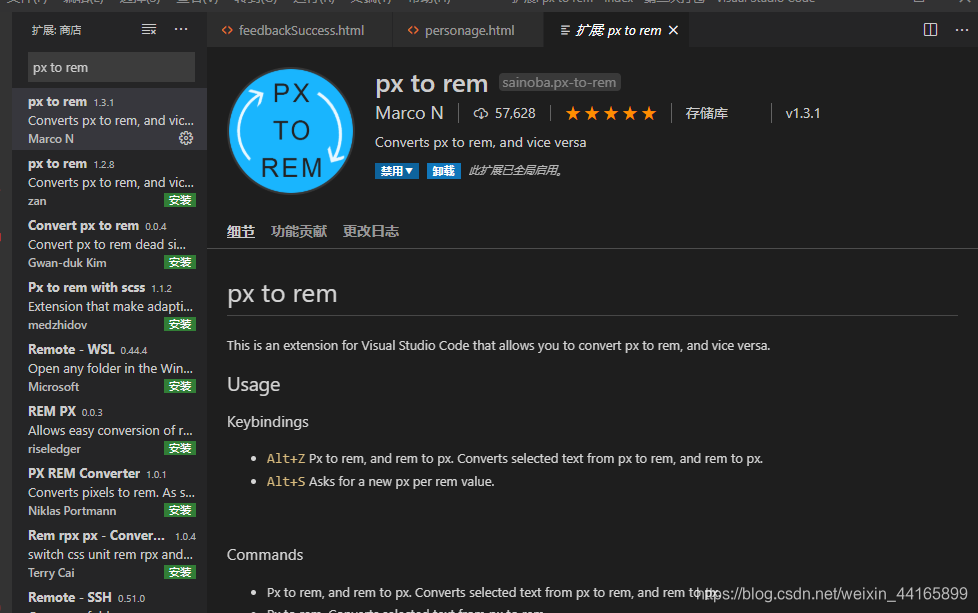Select PX REM Converter 1.0.1 entry
The width and height of the screenshot is (978, 613).
(x=110, y=491)
